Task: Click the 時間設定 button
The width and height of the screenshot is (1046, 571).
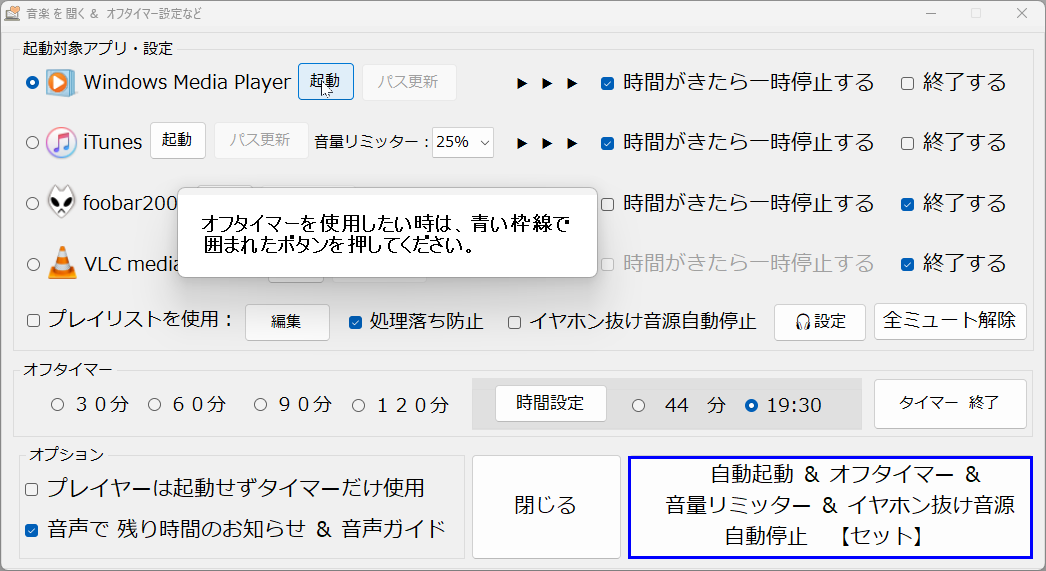Action: [550, 404]
